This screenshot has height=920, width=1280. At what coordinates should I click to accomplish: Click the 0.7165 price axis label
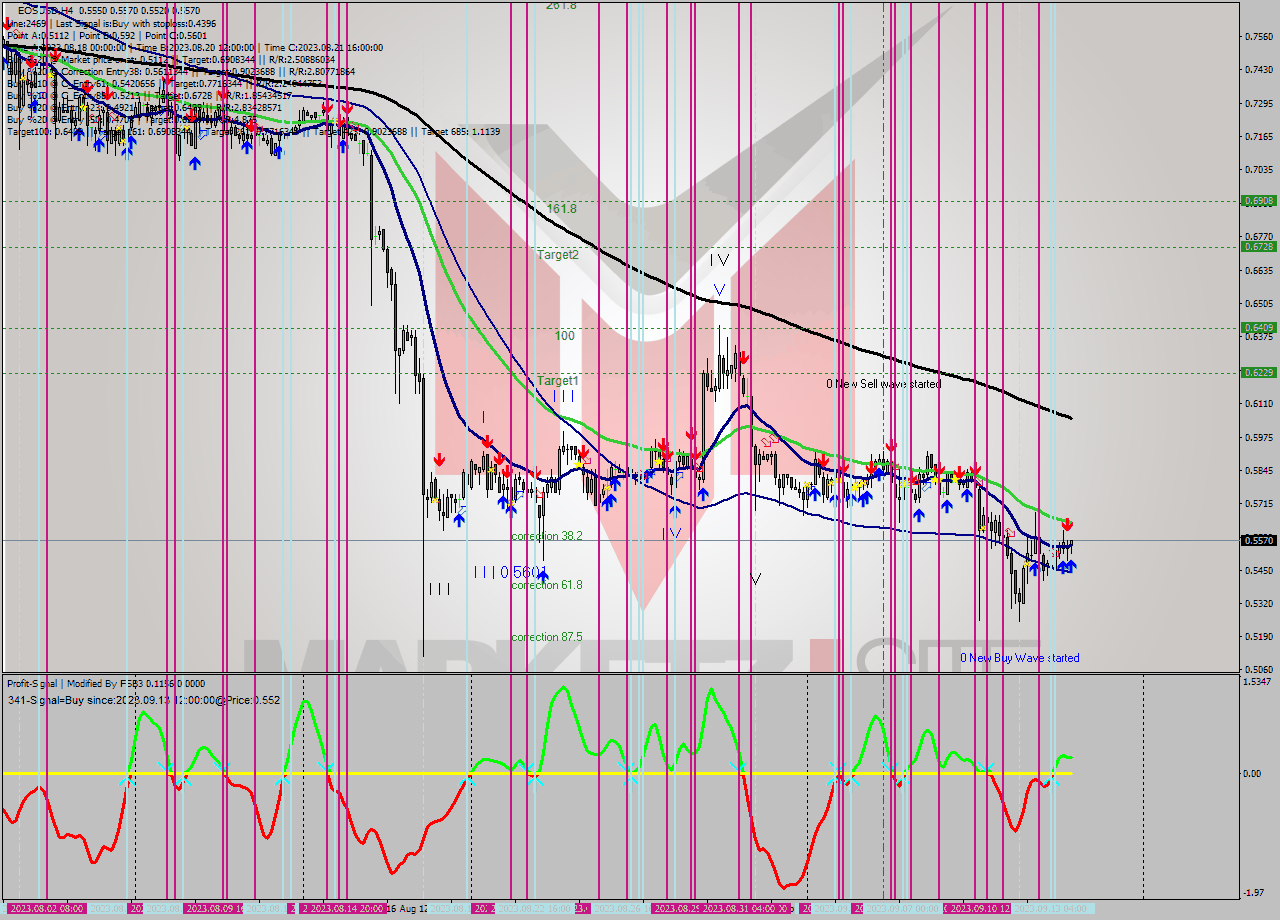(x=1258, y=137)
